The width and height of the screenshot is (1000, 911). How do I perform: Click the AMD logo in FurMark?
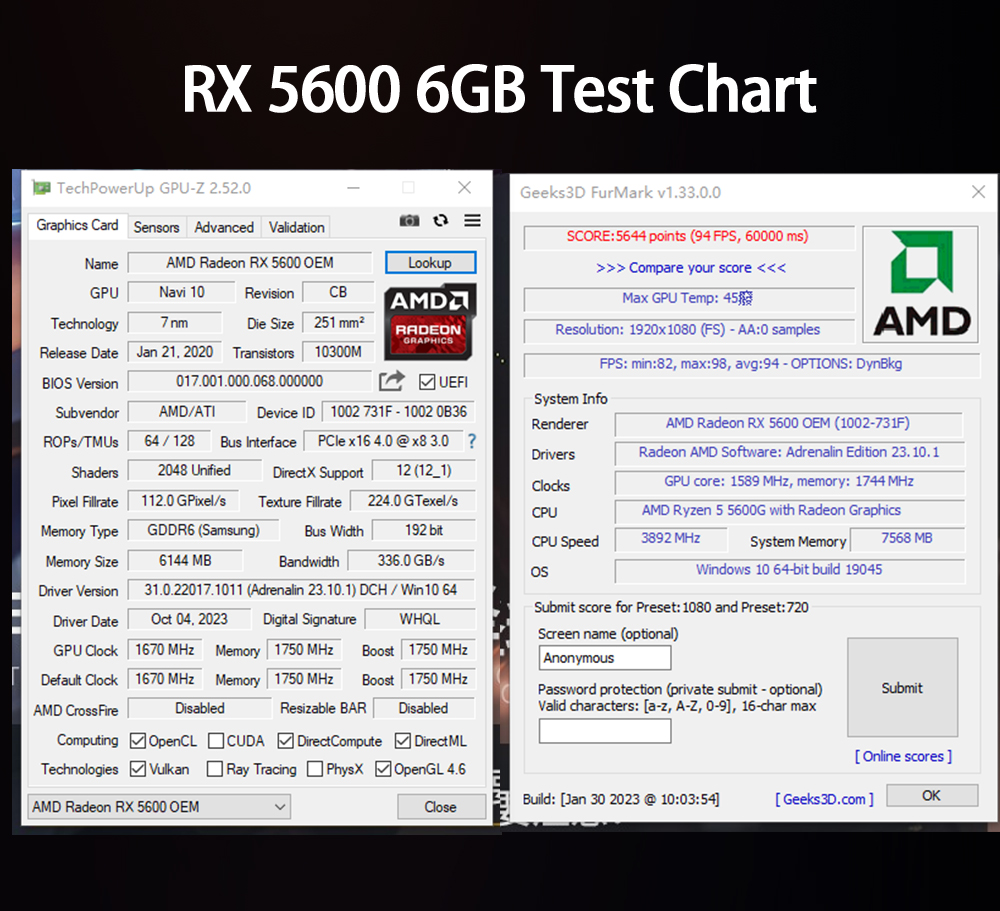tap(920, 284)
